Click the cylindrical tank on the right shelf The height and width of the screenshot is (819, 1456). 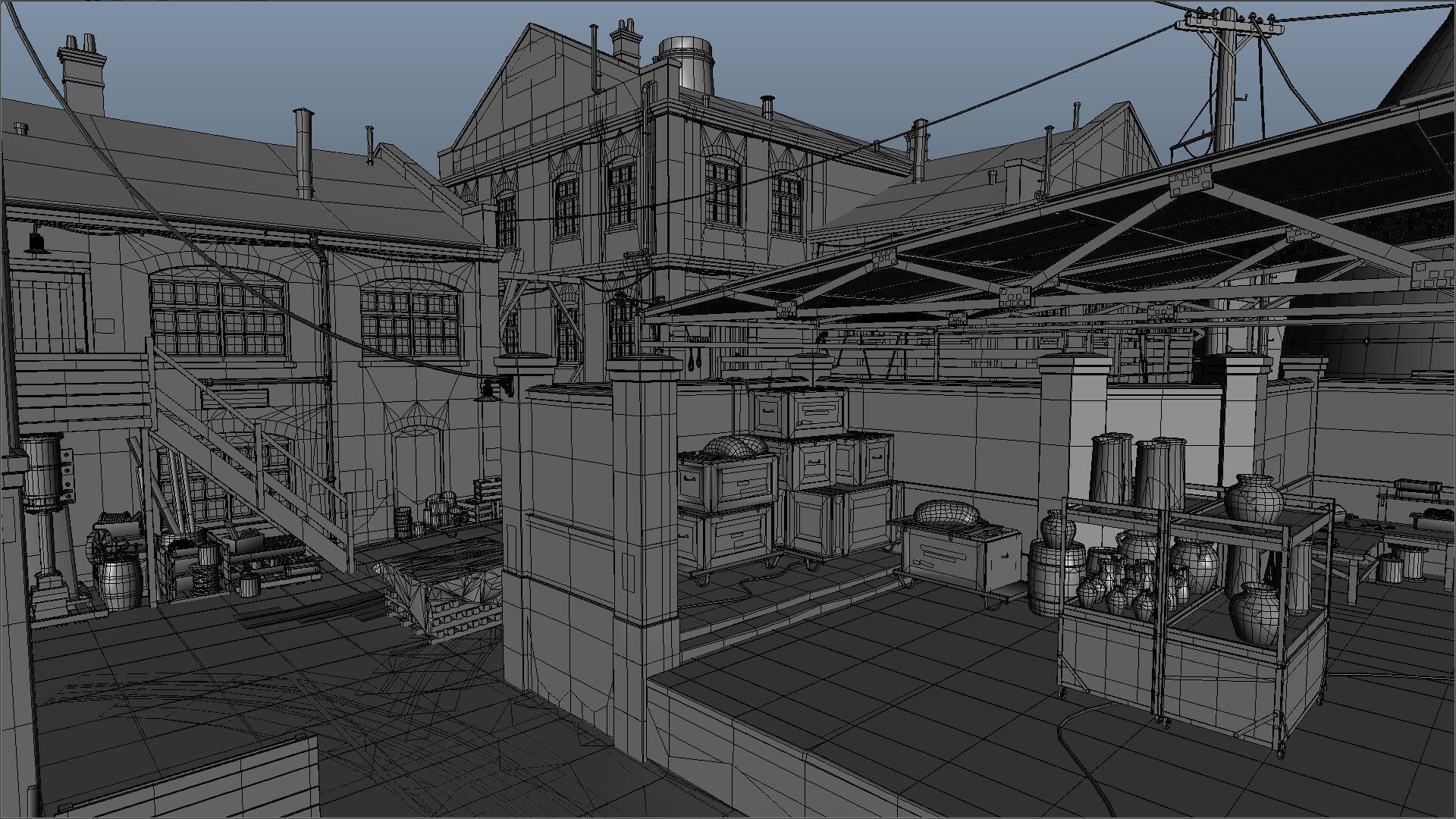1112,474
